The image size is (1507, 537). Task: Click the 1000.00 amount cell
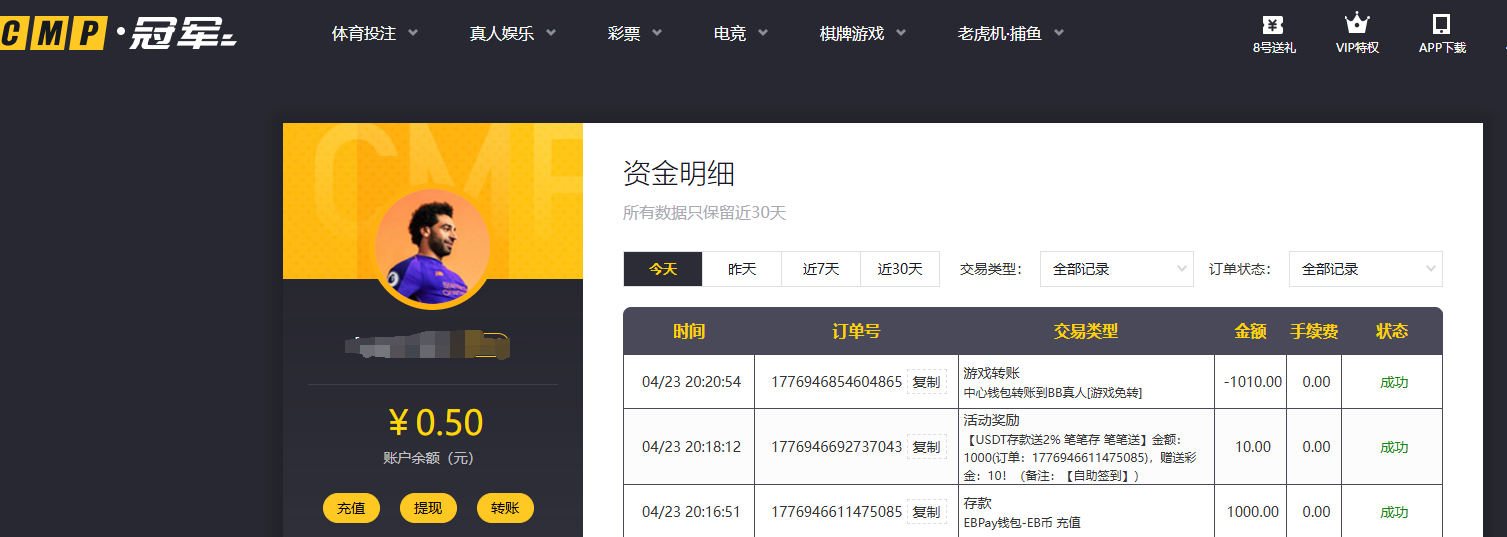pyautogui.click(x=1253, y=512)
